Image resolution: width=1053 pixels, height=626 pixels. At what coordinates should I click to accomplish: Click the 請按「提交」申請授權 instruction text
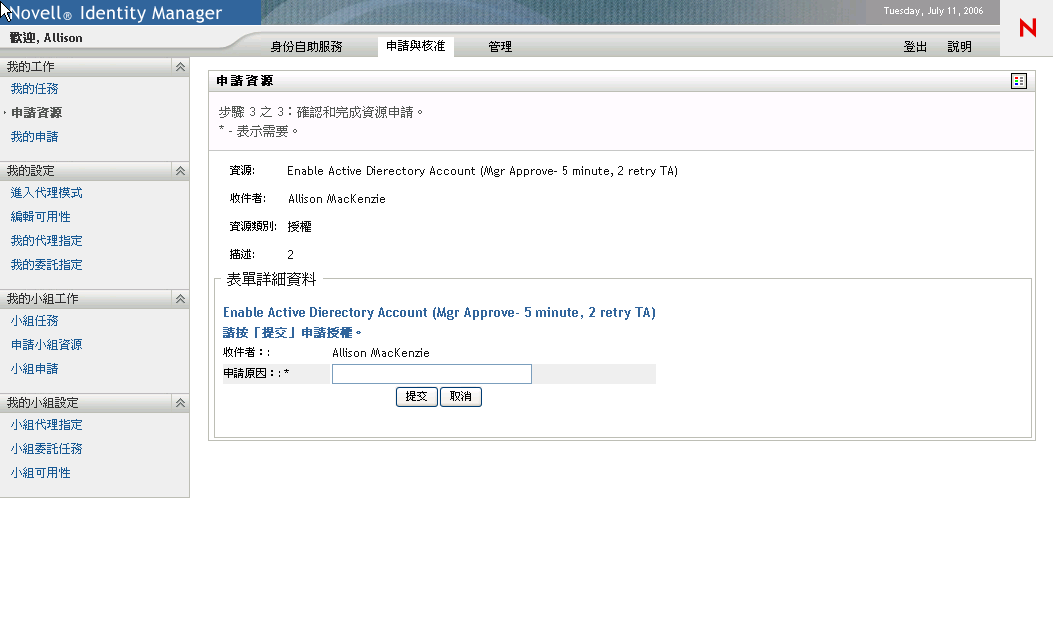coord(292,332)
